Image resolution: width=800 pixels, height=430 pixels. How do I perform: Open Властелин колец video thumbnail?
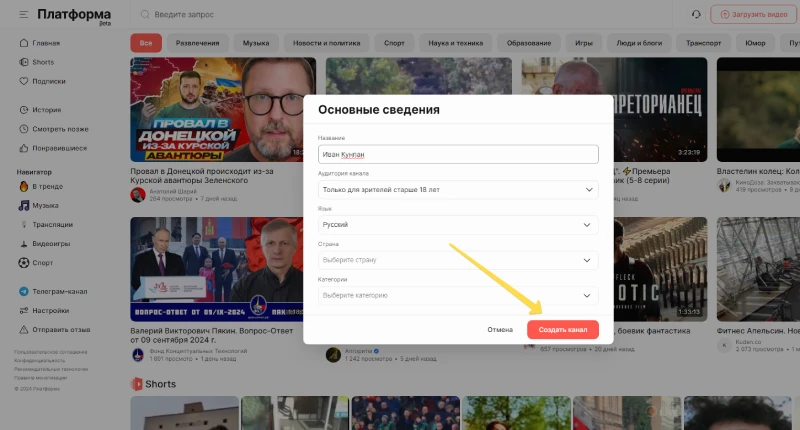tap(758, 109)
